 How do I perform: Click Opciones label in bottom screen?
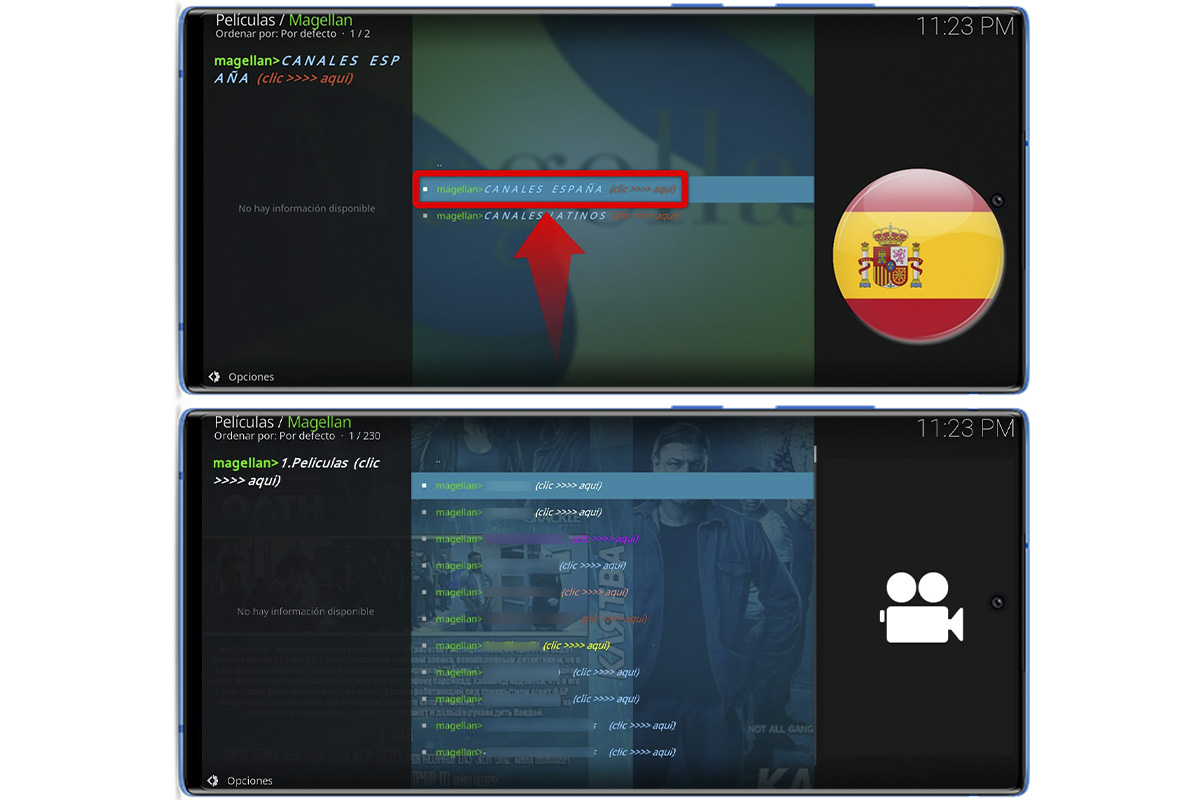pyautogui.click(x=250, y=780)
